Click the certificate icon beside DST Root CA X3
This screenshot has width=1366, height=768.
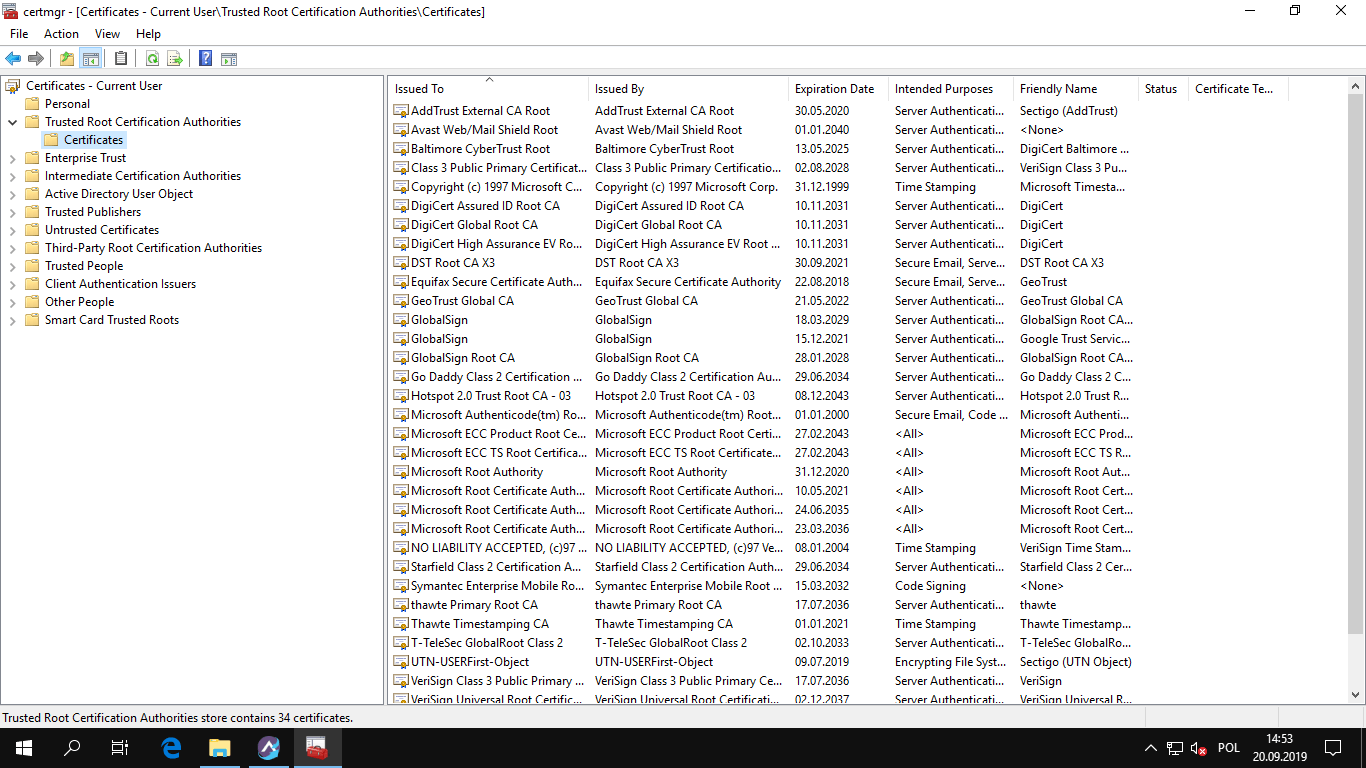click(x=401, y=263)
